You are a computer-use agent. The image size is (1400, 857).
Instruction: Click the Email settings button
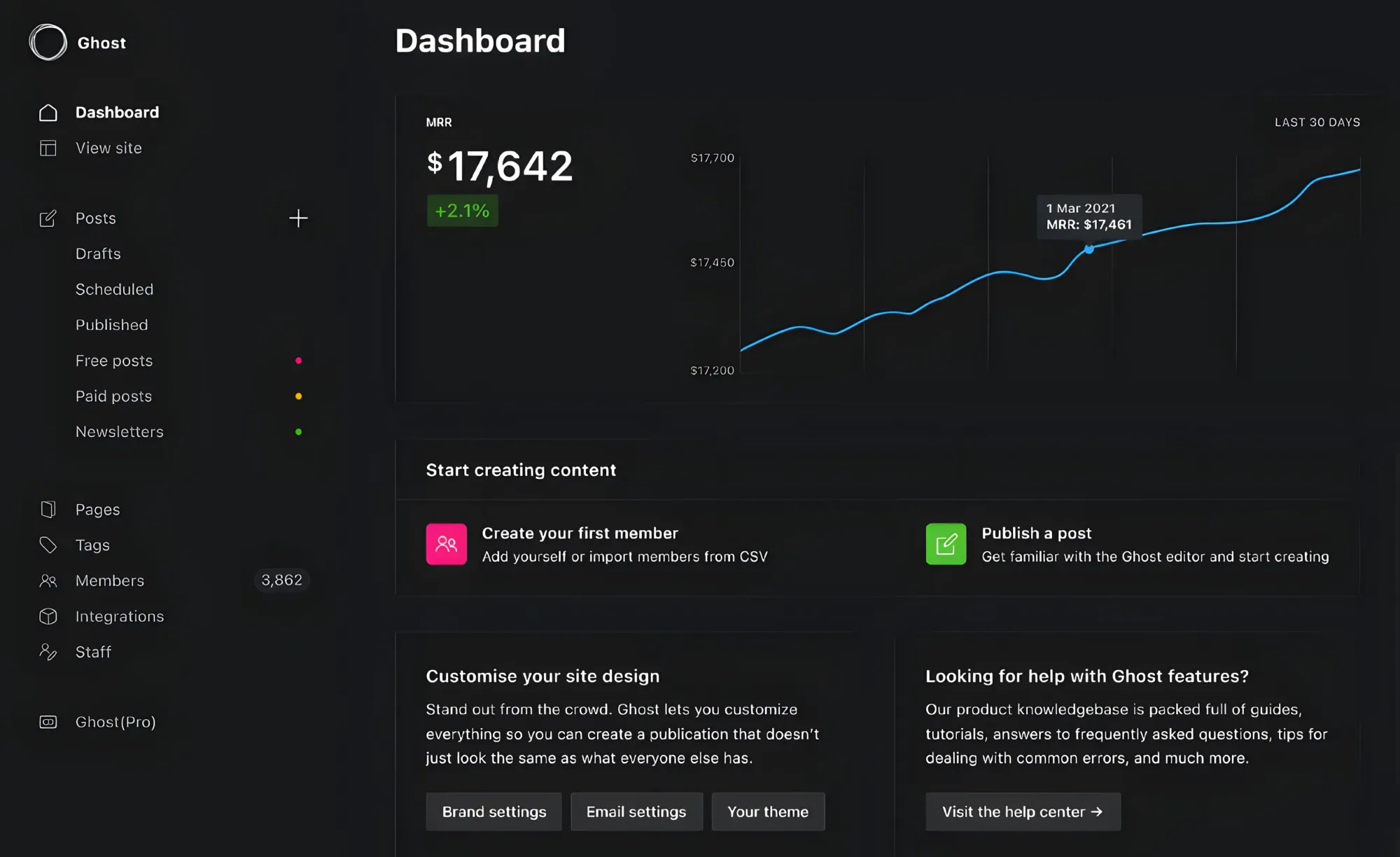coord(636,811)
